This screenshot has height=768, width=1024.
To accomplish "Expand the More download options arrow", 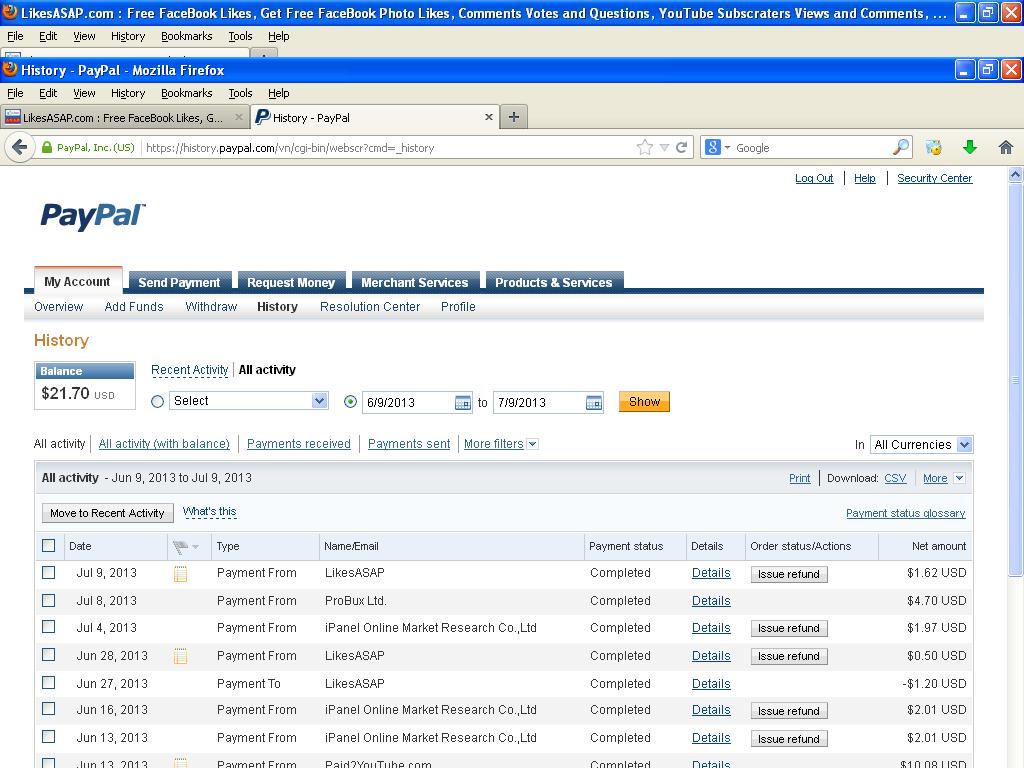I will point(959,478).
